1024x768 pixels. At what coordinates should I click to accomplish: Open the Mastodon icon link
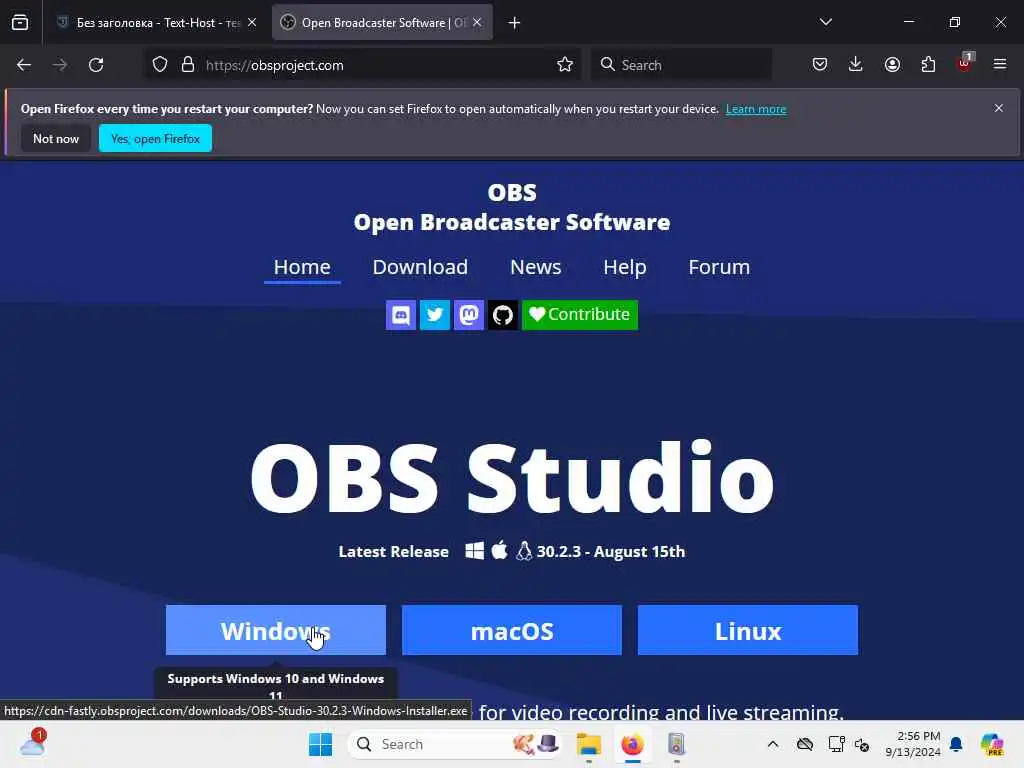(468, 315)
